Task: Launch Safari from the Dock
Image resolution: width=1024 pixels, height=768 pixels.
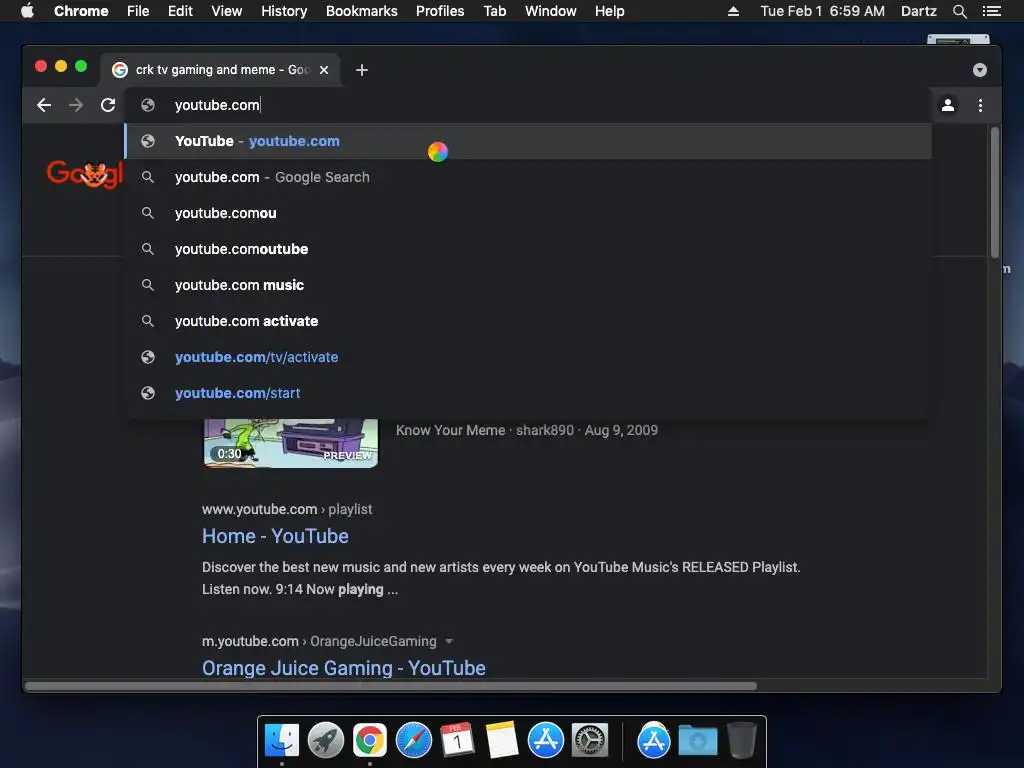Action: pos(413,740)
